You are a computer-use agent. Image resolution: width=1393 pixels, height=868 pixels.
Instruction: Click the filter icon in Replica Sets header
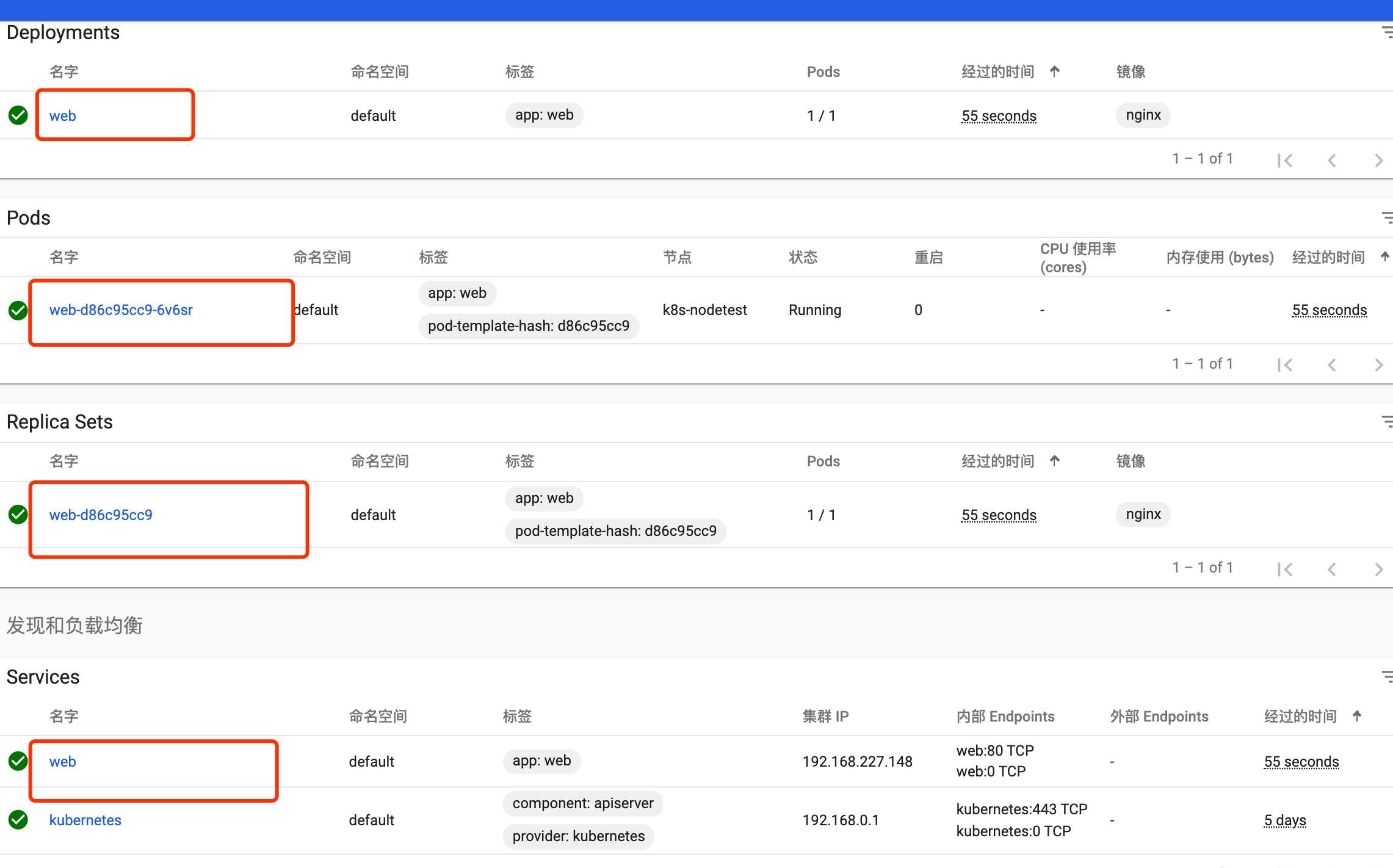point(1386,422)
